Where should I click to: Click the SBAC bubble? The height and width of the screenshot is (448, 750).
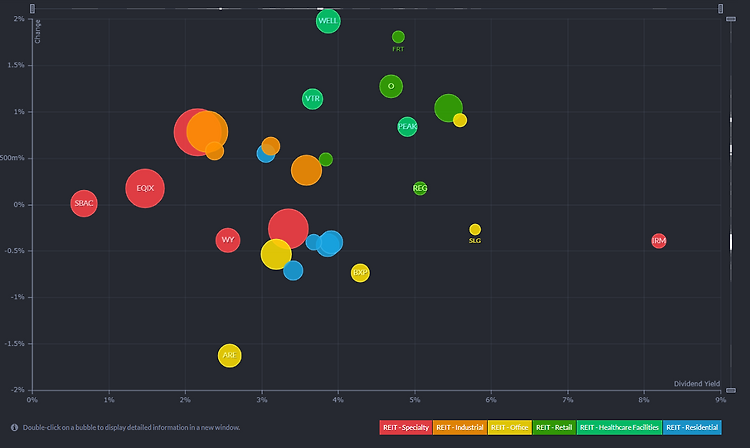84,203
